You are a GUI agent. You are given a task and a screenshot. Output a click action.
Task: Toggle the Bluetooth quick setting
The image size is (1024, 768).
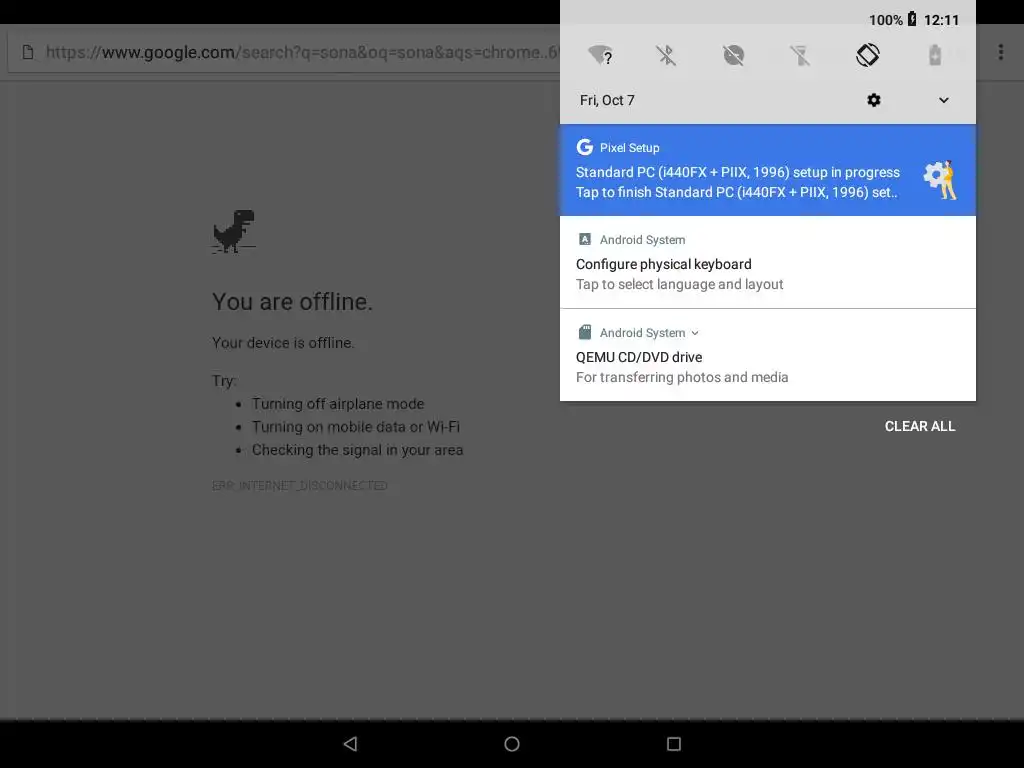[666, 55]
